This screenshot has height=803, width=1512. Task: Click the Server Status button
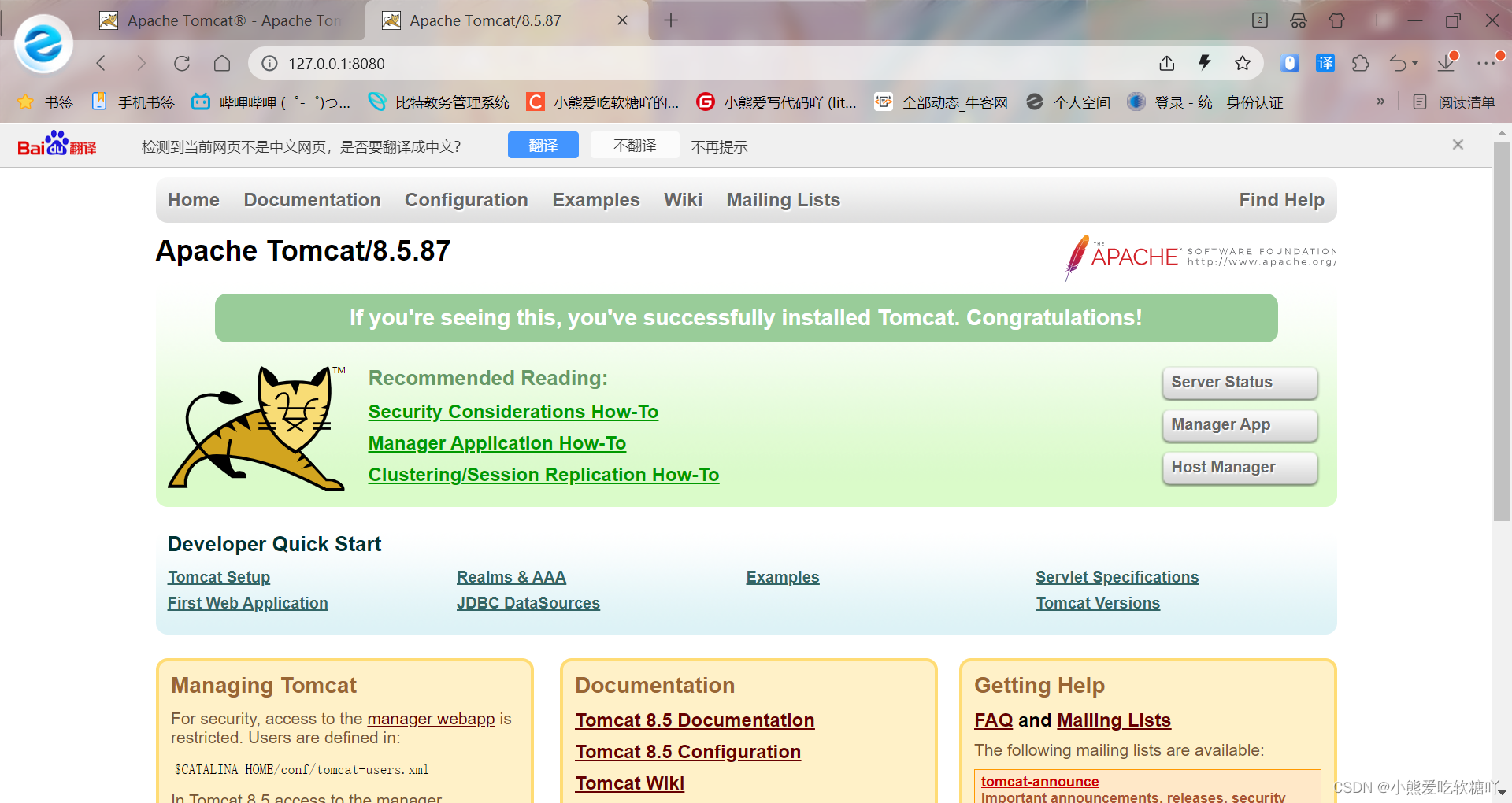pos(1240,383)
